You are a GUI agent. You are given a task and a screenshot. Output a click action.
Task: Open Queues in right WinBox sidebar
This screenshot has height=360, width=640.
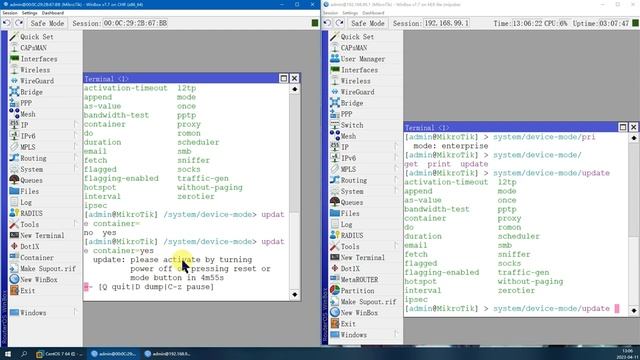[351, 202]
